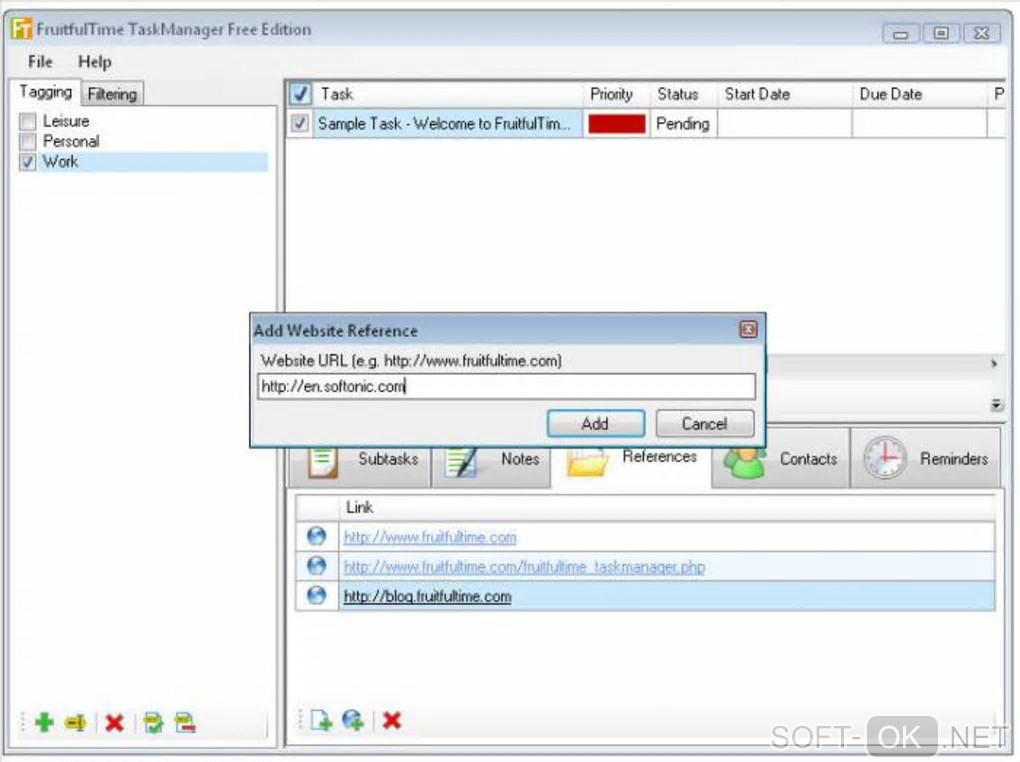
Task: Toggle the Leisure tag checkbox
Action: tap(28, 121)
